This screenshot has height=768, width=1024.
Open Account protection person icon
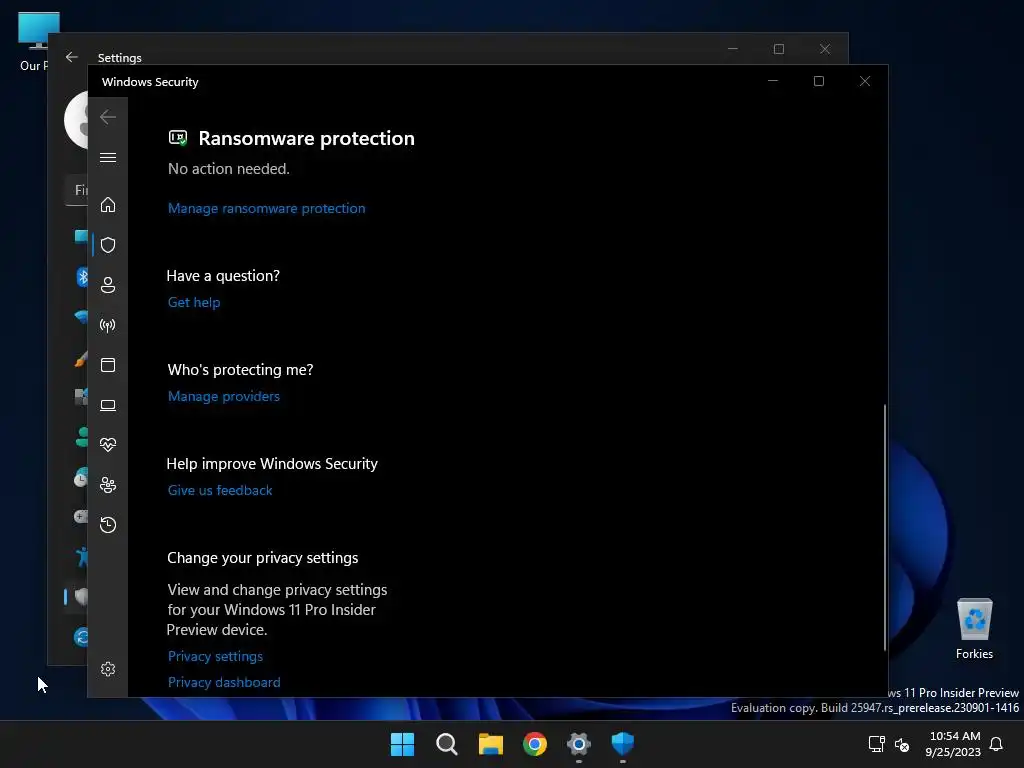(x=108, y=285)
